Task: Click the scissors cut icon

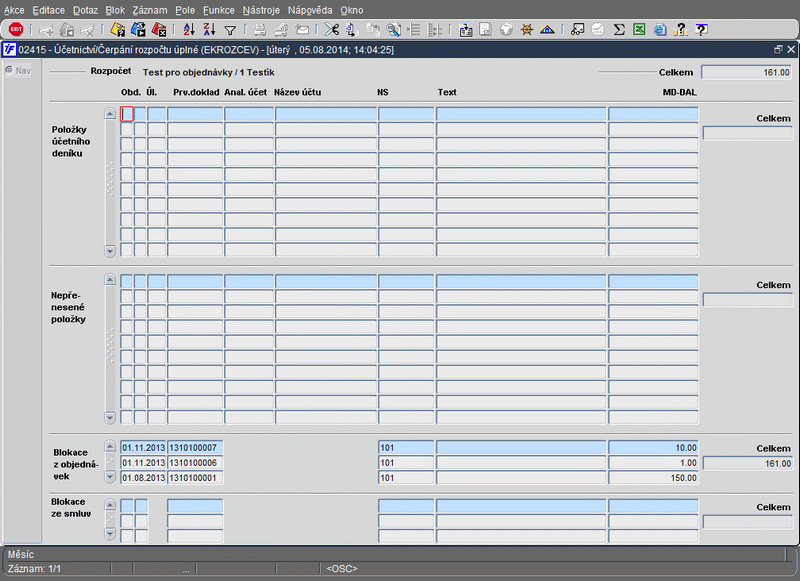Action: point(332,30)
